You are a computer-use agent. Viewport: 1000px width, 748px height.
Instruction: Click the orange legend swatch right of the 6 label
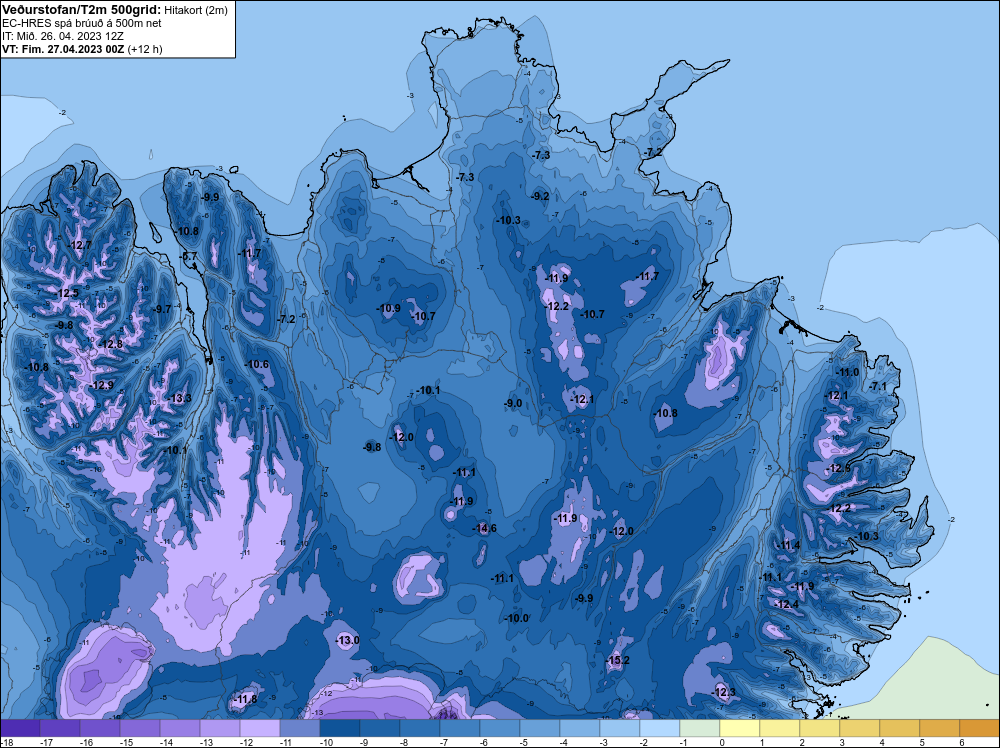(980, 728)
